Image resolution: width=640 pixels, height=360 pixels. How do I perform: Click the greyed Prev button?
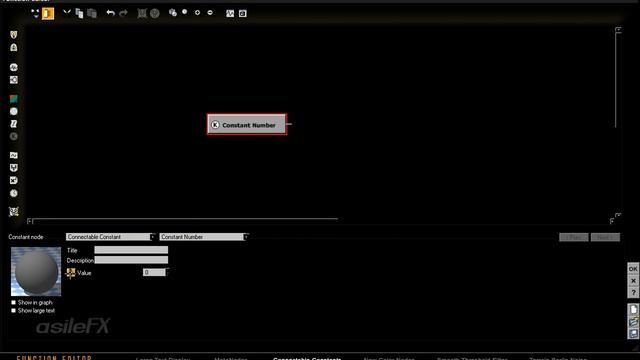pyautogui.click(x=573, y=237)
